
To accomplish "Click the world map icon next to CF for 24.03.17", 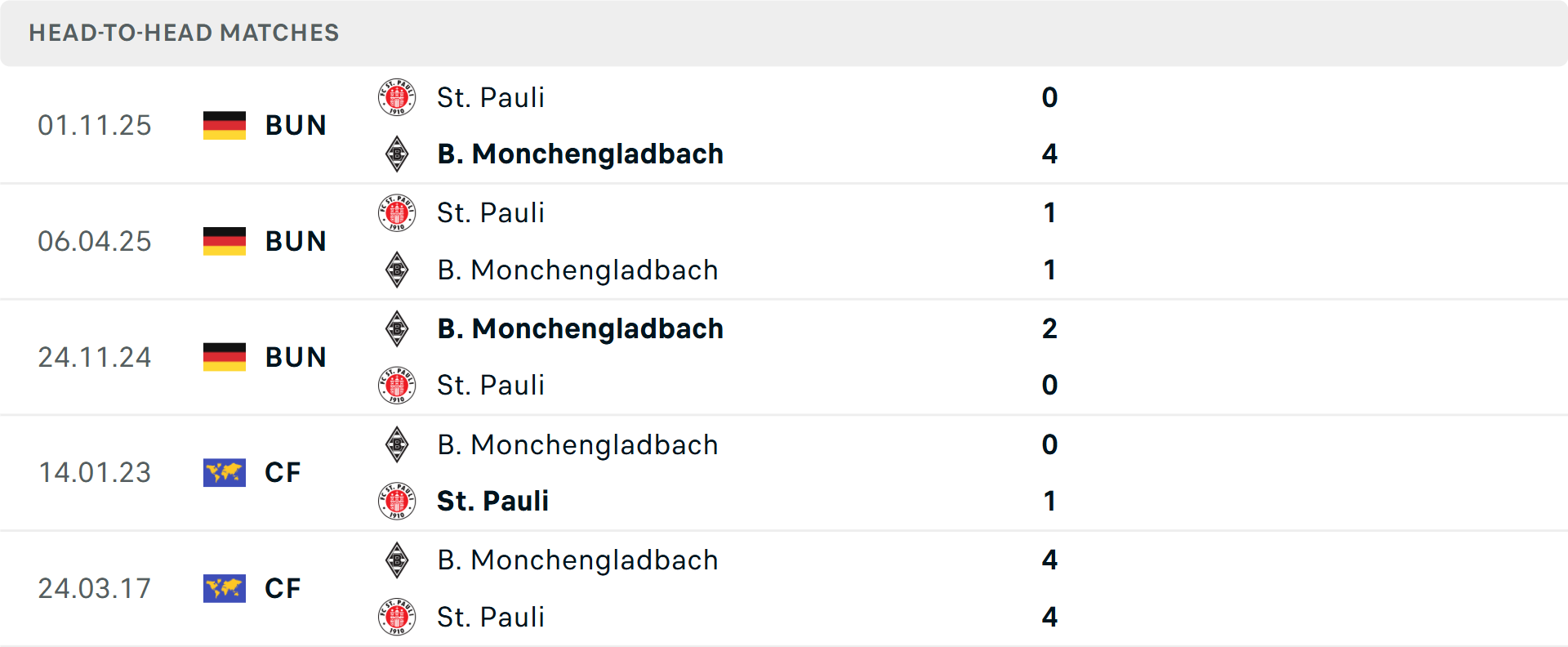I will [224, 588].
